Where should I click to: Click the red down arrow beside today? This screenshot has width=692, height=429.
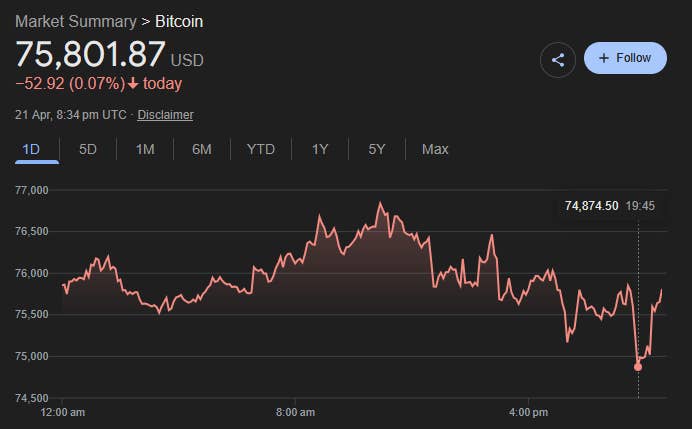pyautogui.click(x=132, y=84)
